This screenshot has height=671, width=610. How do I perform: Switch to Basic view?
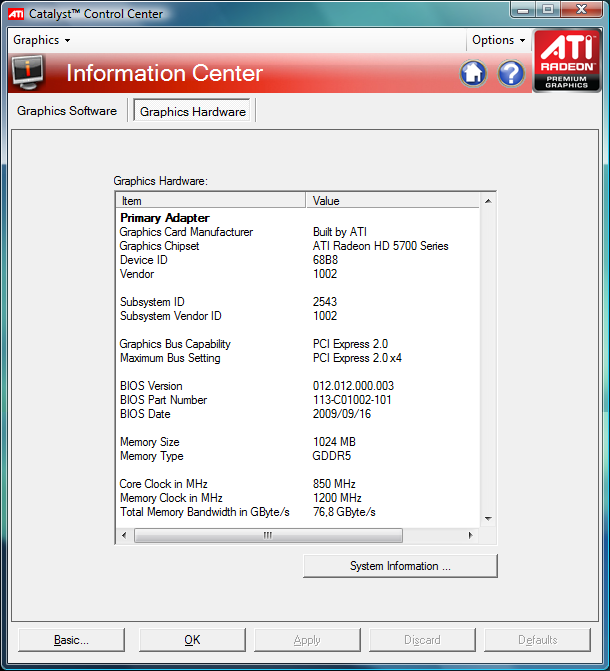pyautogui.click(x=71, y=640)
